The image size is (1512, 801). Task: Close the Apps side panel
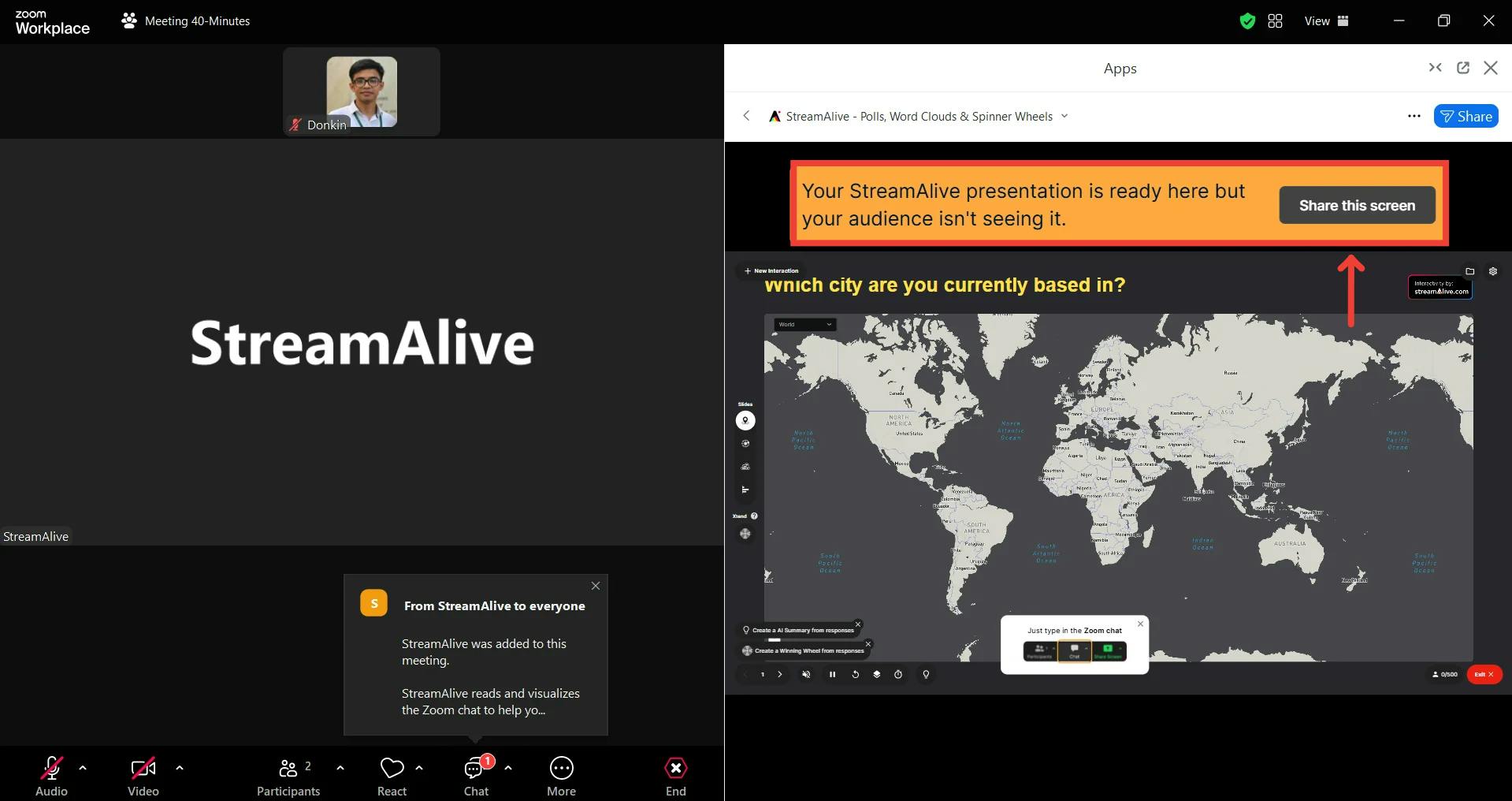[x=1491, y=68]
